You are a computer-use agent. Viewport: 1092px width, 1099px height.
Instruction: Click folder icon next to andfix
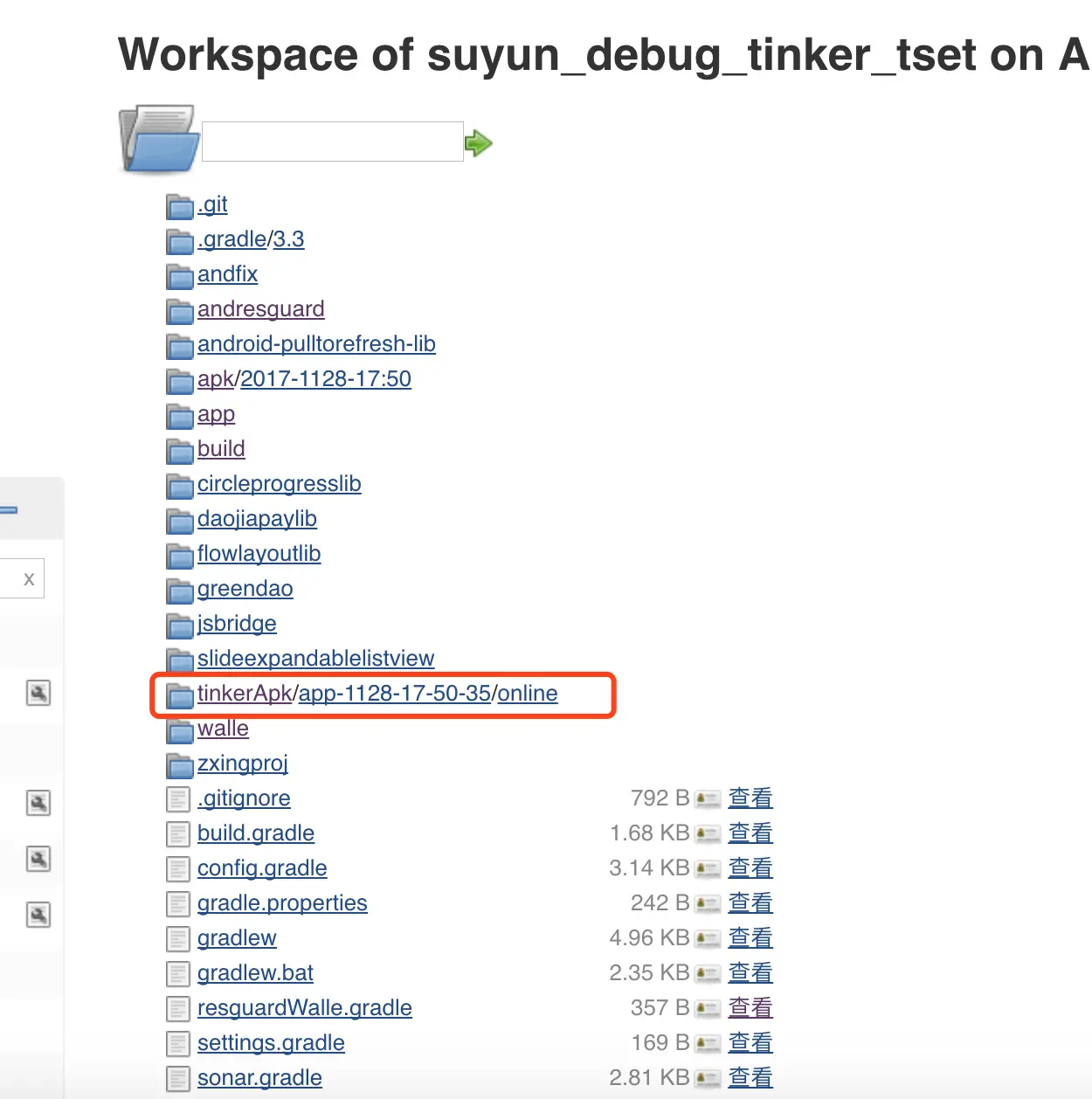tap(180, 277)
